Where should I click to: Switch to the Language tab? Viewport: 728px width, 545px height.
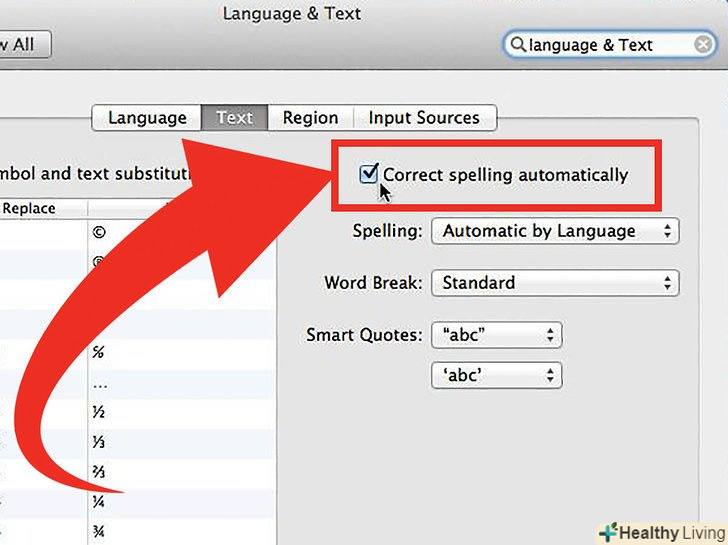147,118
